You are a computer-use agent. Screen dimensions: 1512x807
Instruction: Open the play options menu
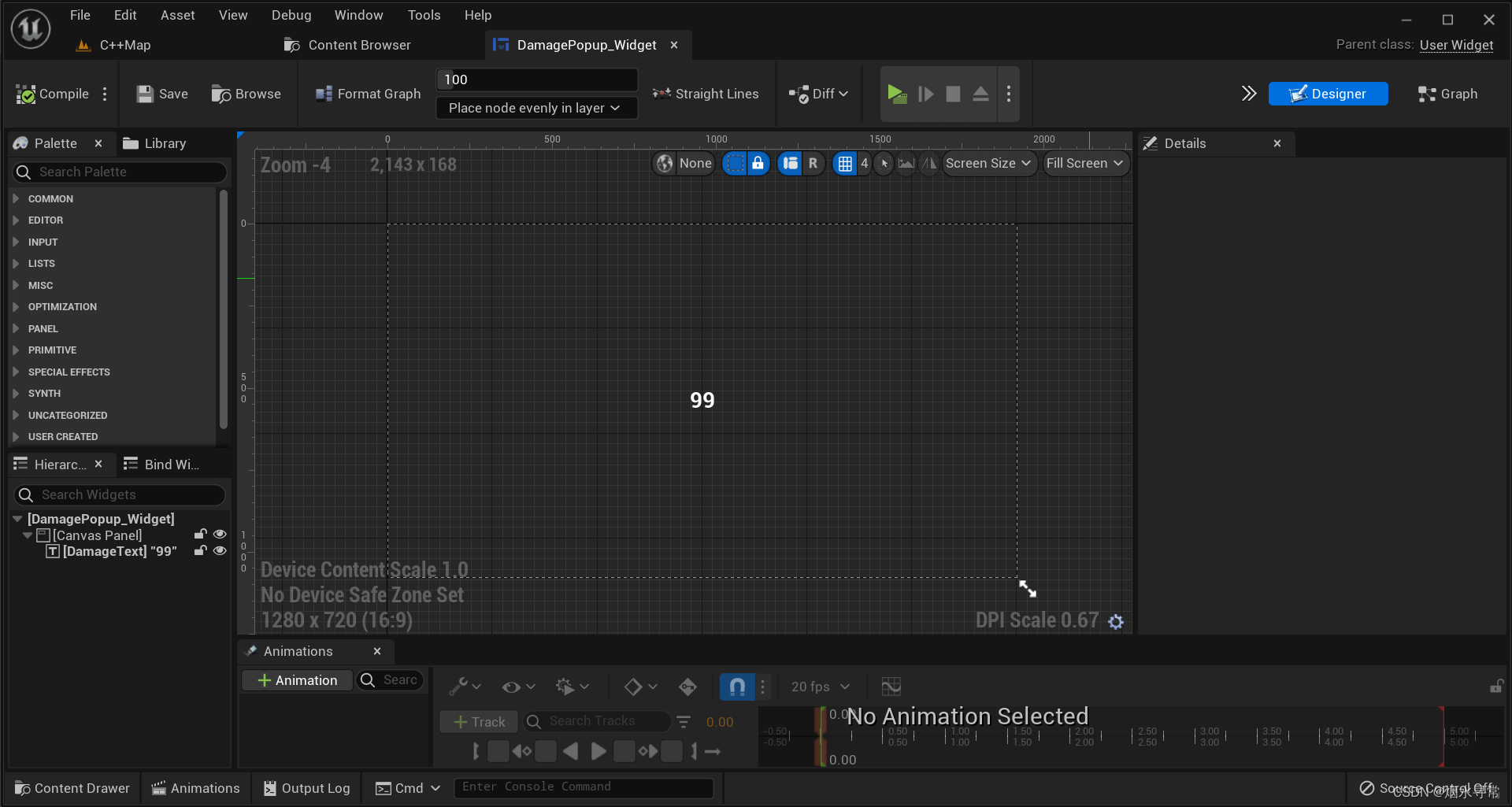(1009, 94)
